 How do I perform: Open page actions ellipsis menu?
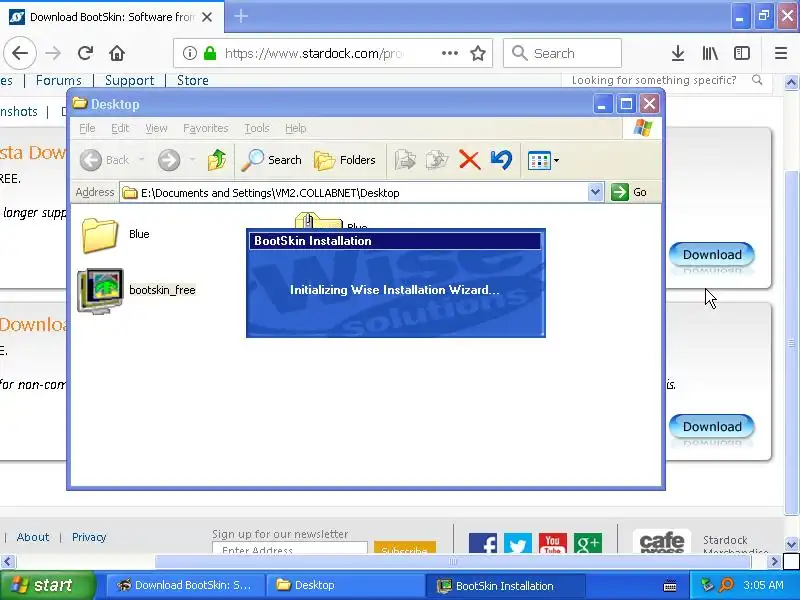(449, 53)
